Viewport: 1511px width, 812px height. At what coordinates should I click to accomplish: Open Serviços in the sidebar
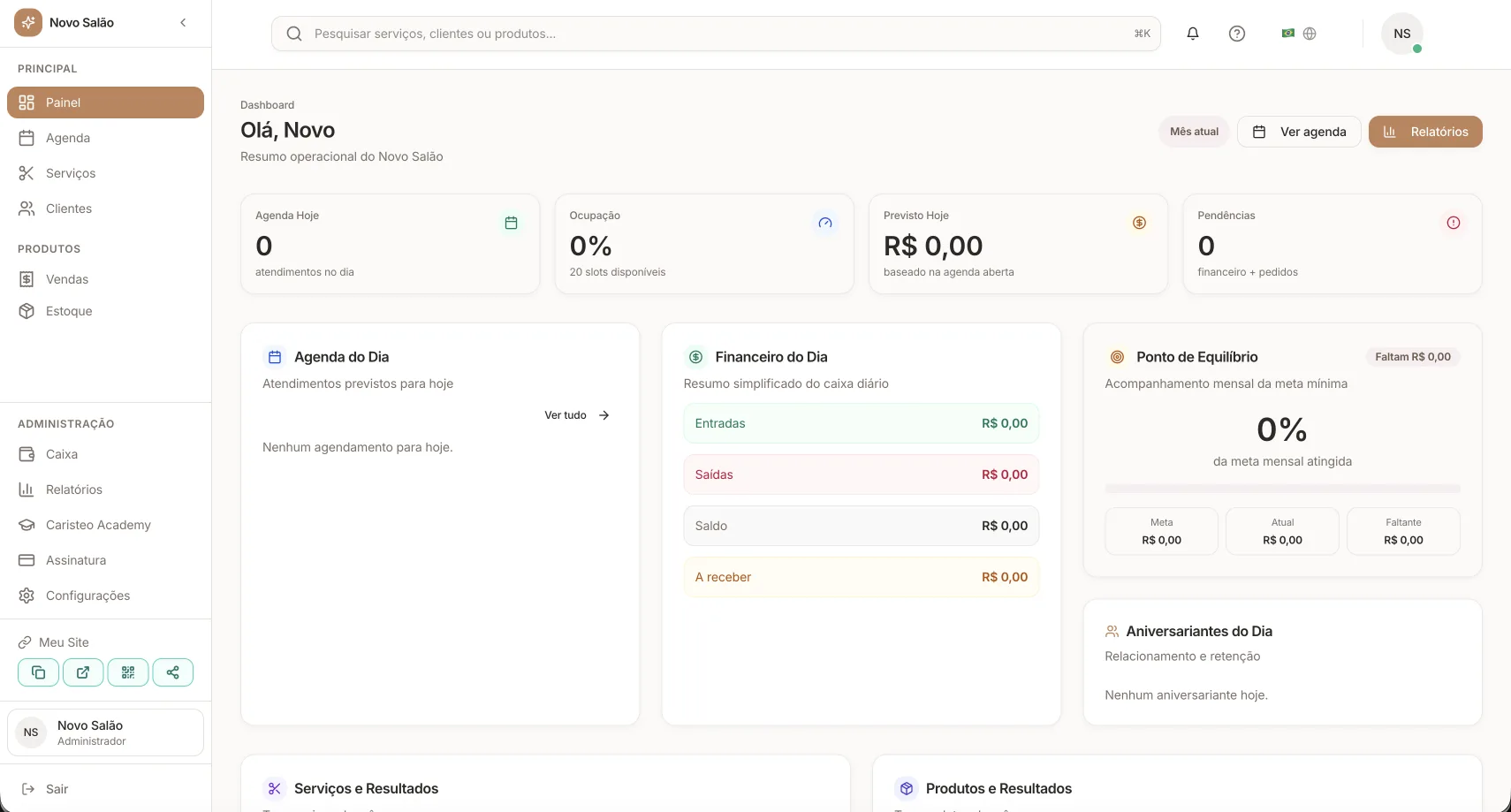pyautogui.click(x=105, y=173)
